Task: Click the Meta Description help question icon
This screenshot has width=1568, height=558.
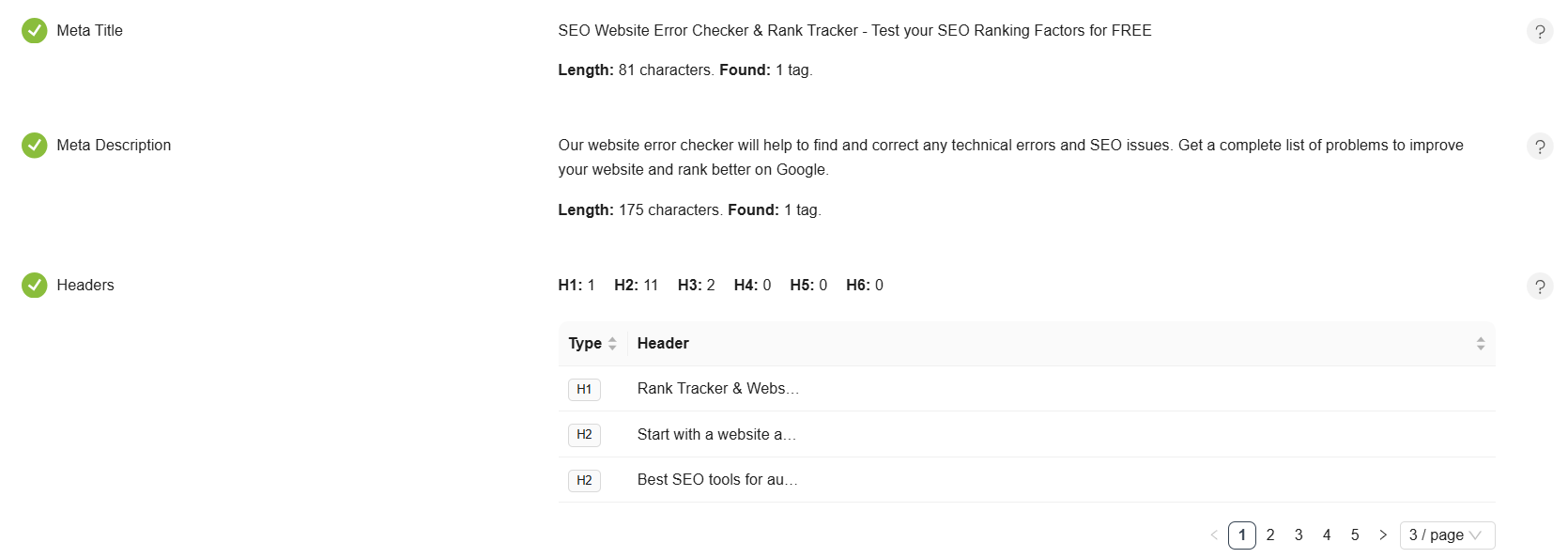Action: click(x=1539, y=147)
